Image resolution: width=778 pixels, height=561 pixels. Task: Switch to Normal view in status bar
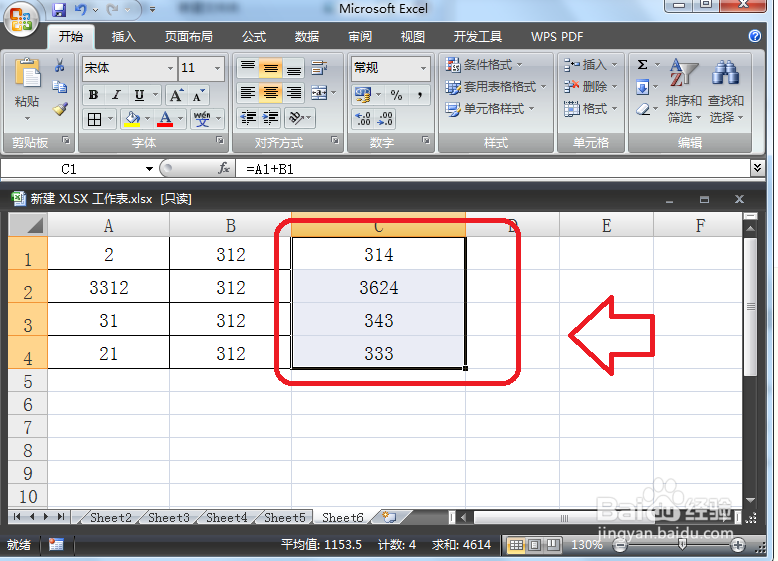(516, 545)
